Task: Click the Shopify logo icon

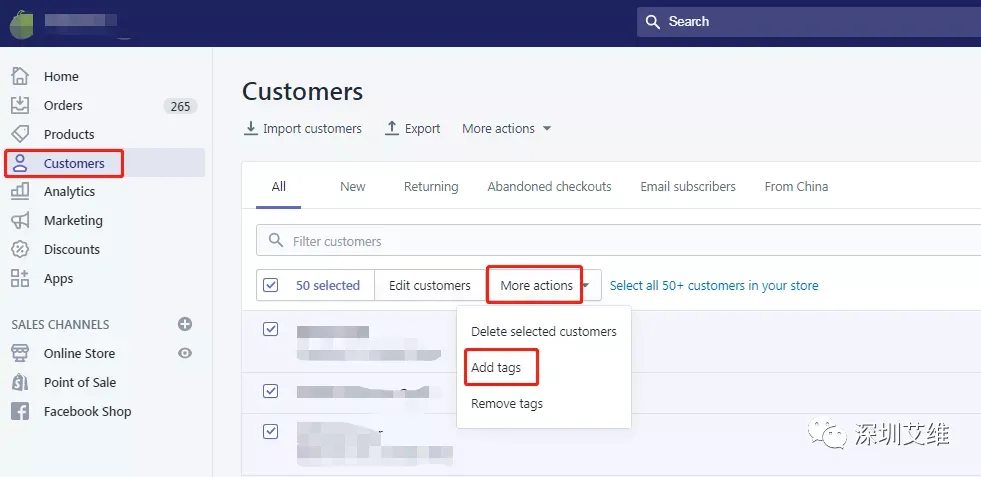Action: 21,24
